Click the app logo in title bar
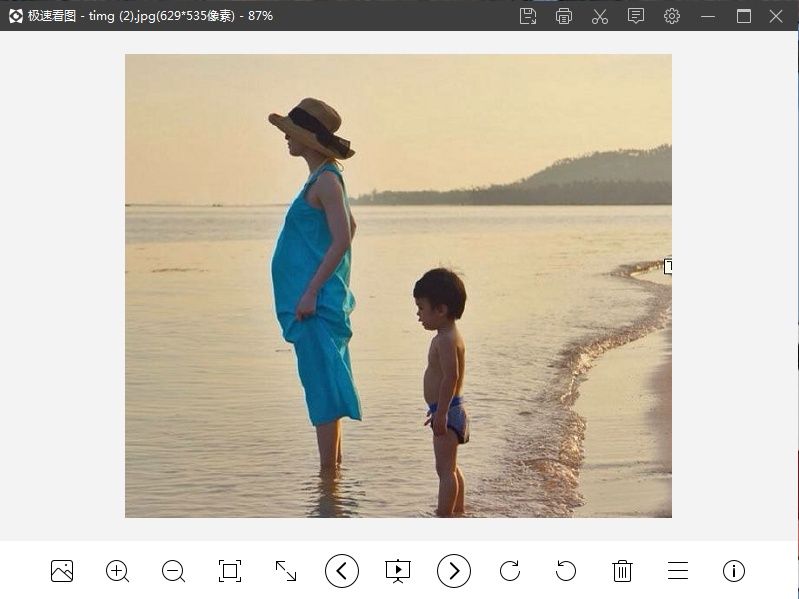Viewport: 799px width, 599px height. 15,16
